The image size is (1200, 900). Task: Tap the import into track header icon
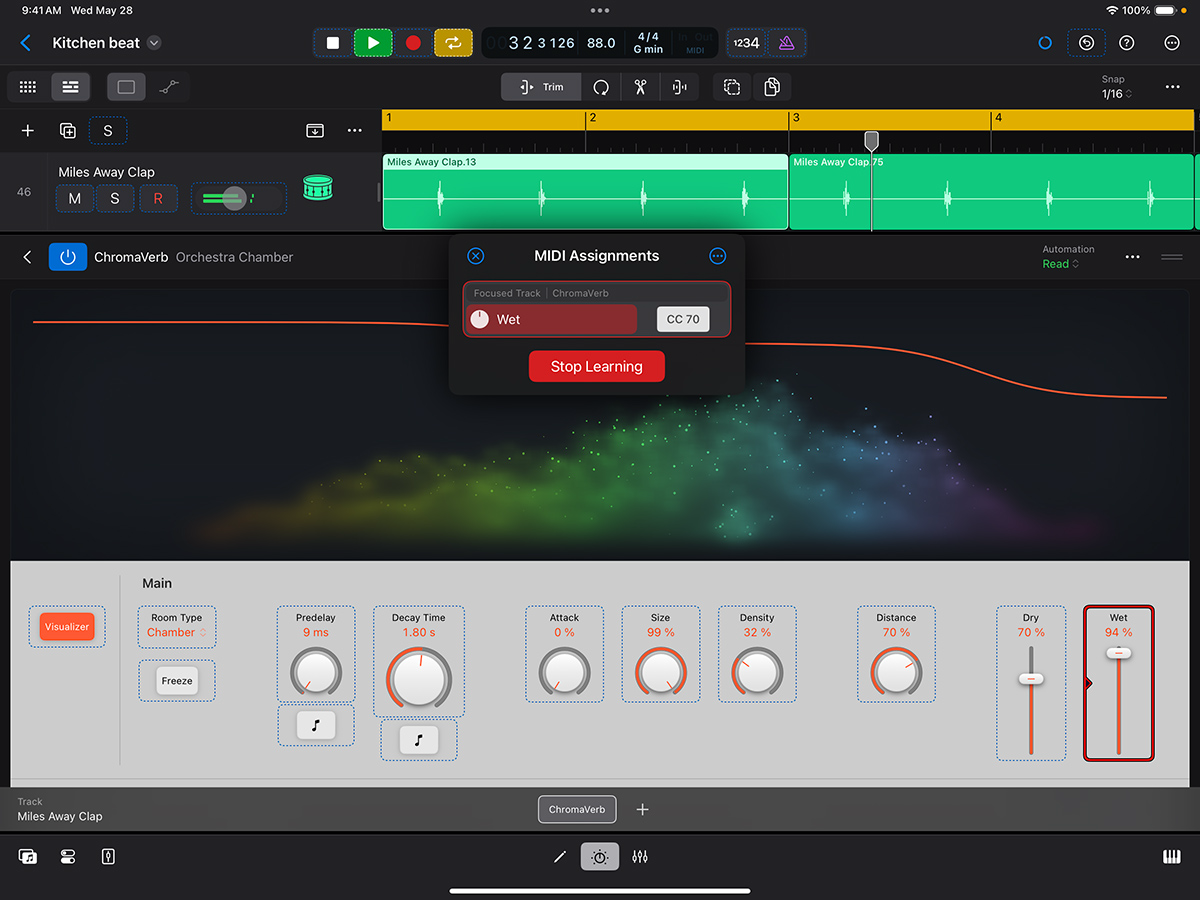[315, 131]
